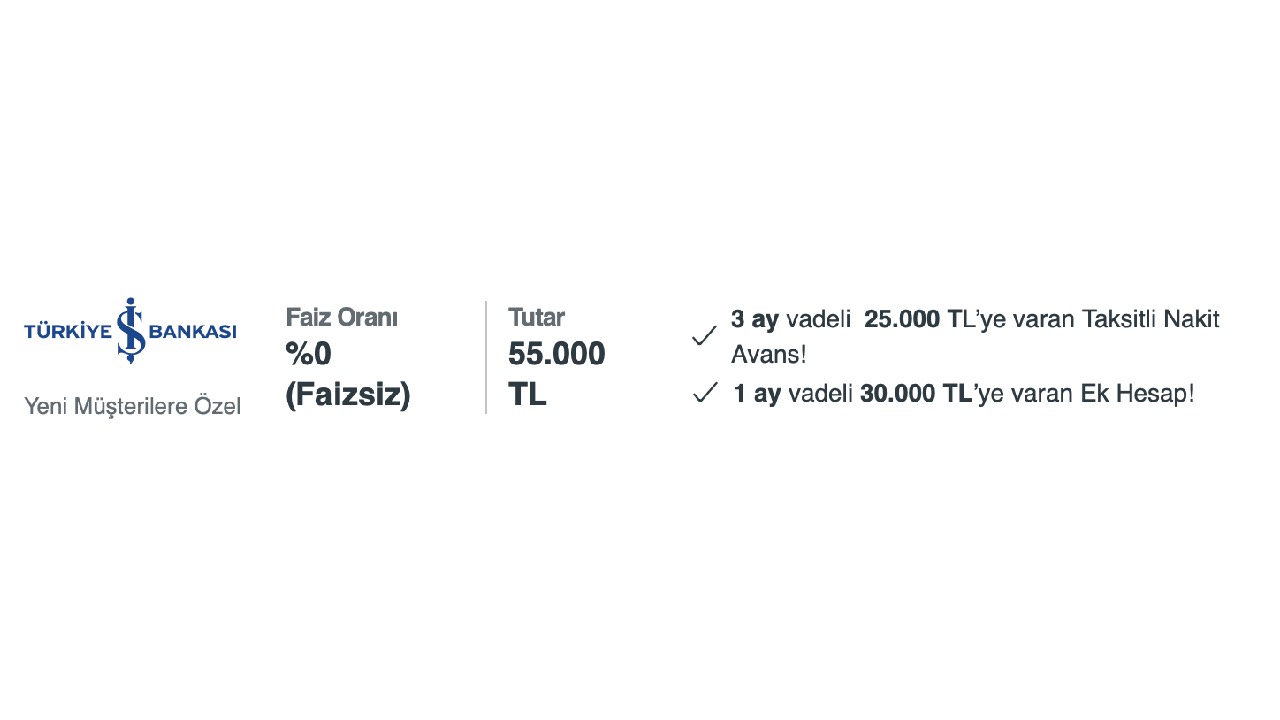Viewport: 1280px width, 720px height.
Task: Click the 55.000 amount value
Action: coord(557,354)
